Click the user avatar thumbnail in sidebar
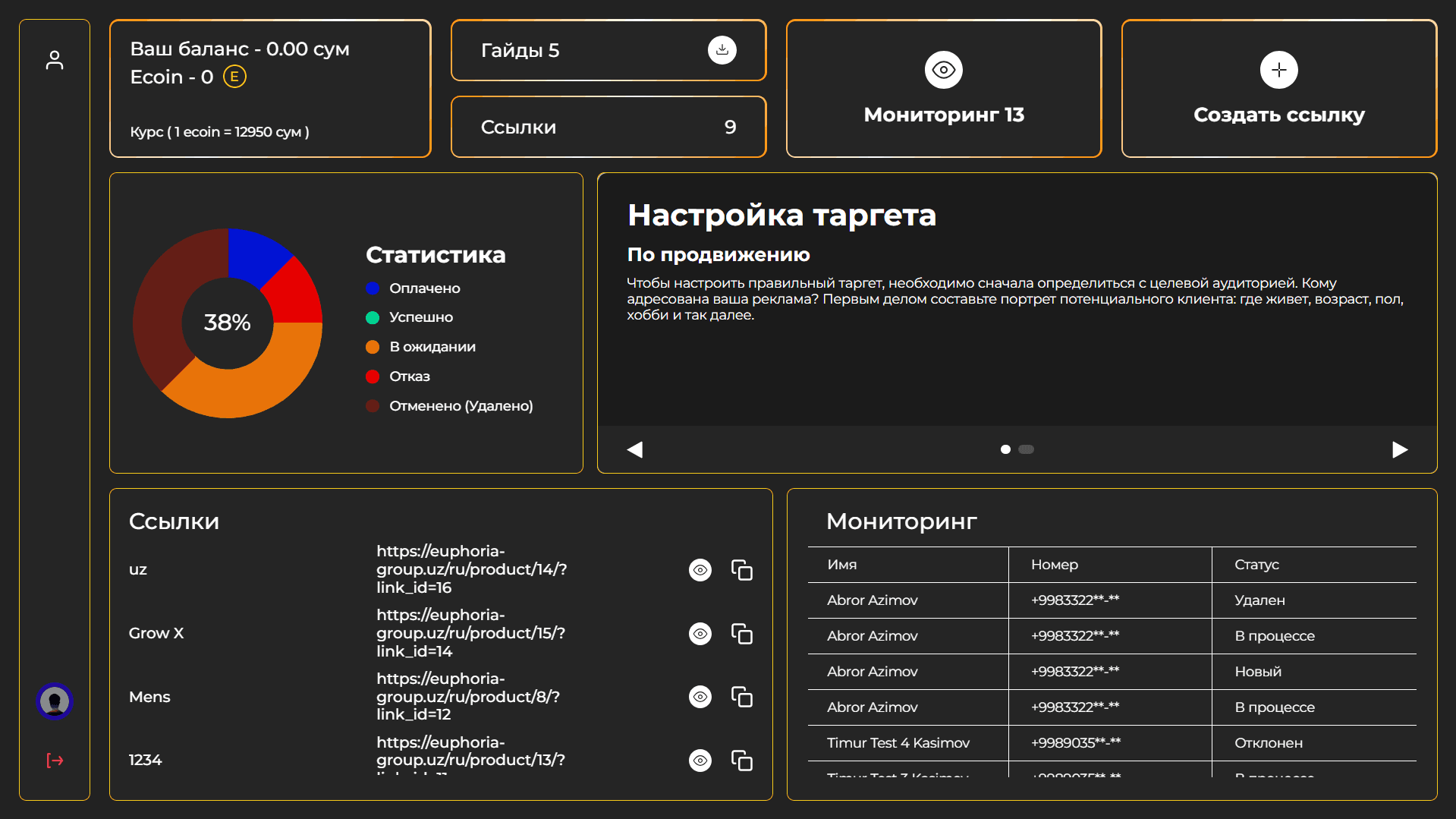 pyautogui.click(x=55, y=701)
